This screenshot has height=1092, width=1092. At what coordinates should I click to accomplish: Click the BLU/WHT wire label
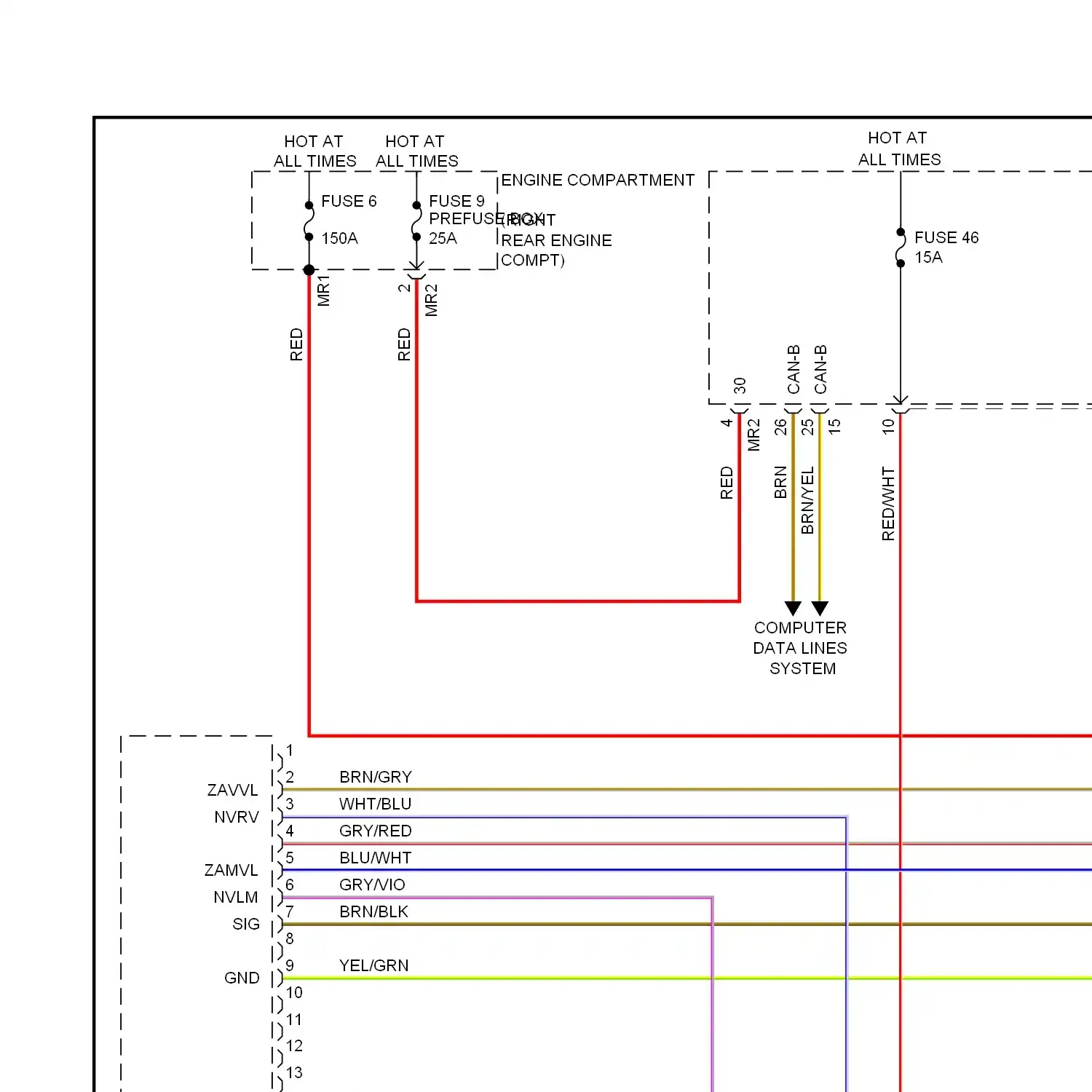(376, 858)
